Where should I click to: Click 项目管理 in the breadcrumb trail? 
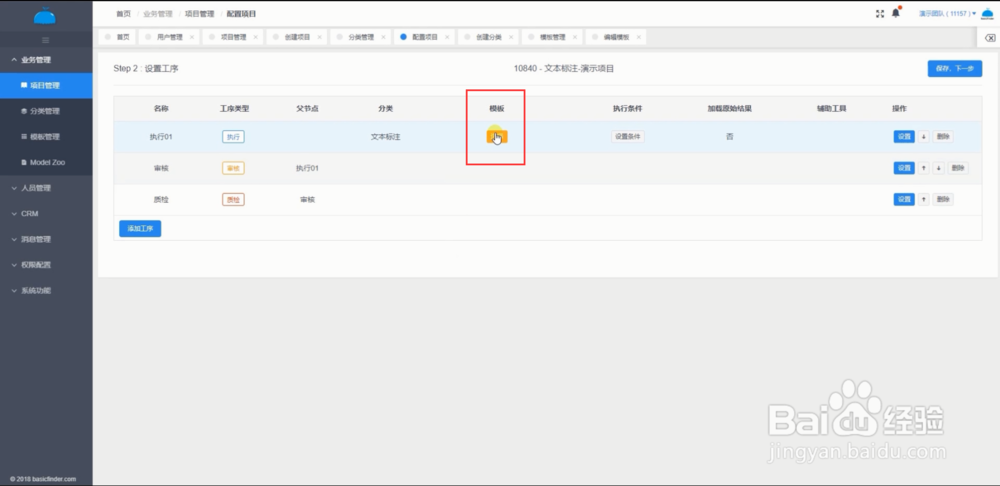(200, 13)
